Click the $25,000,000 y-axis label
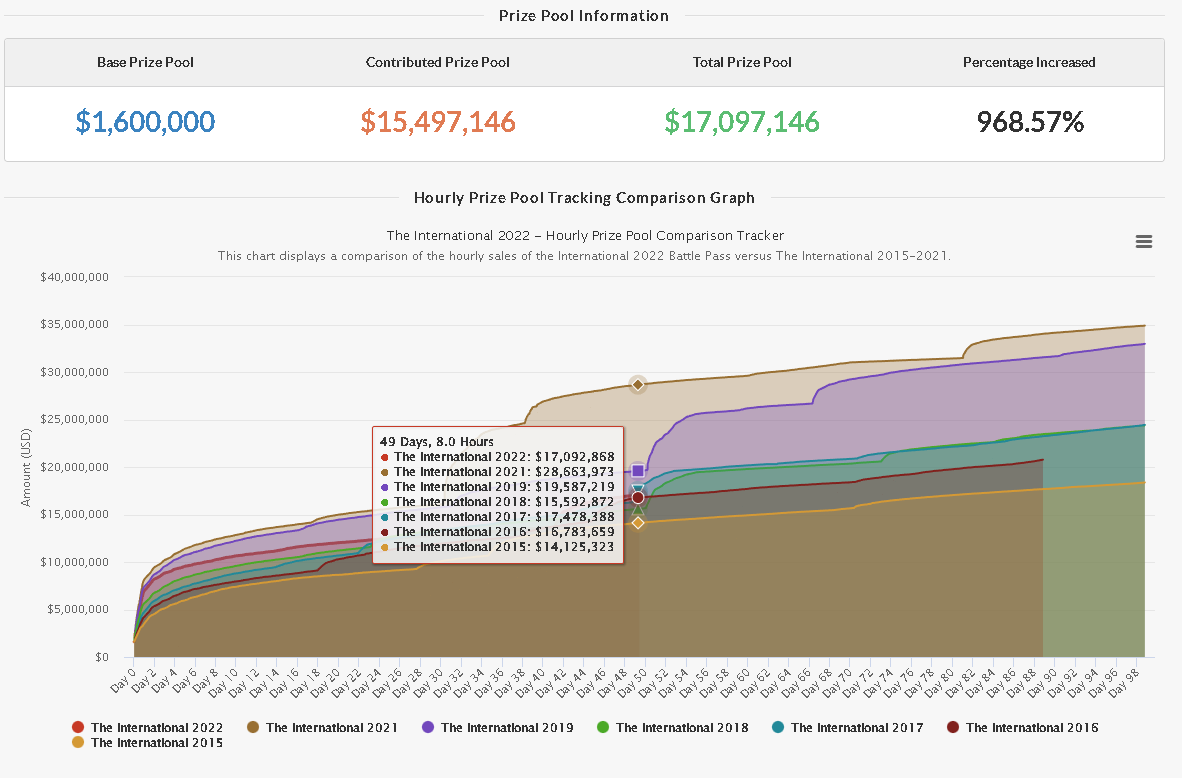The height and width of the screenshot is (778, 1182). (x=75, y=419)
